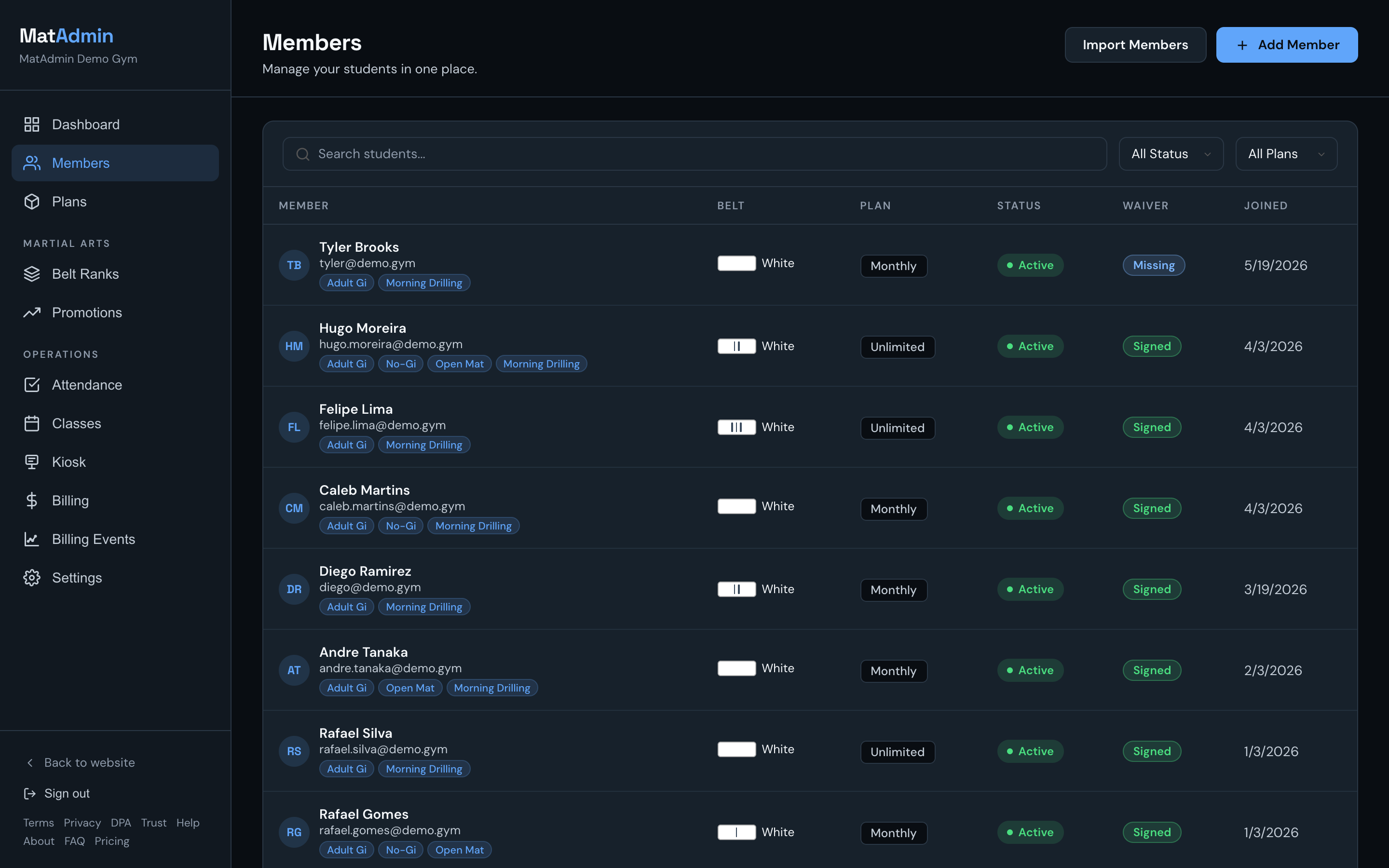The width and height of the screenshot is (1389, 868).
Task: Click the plus icon on Add Member
Action: pos(1242,45)
